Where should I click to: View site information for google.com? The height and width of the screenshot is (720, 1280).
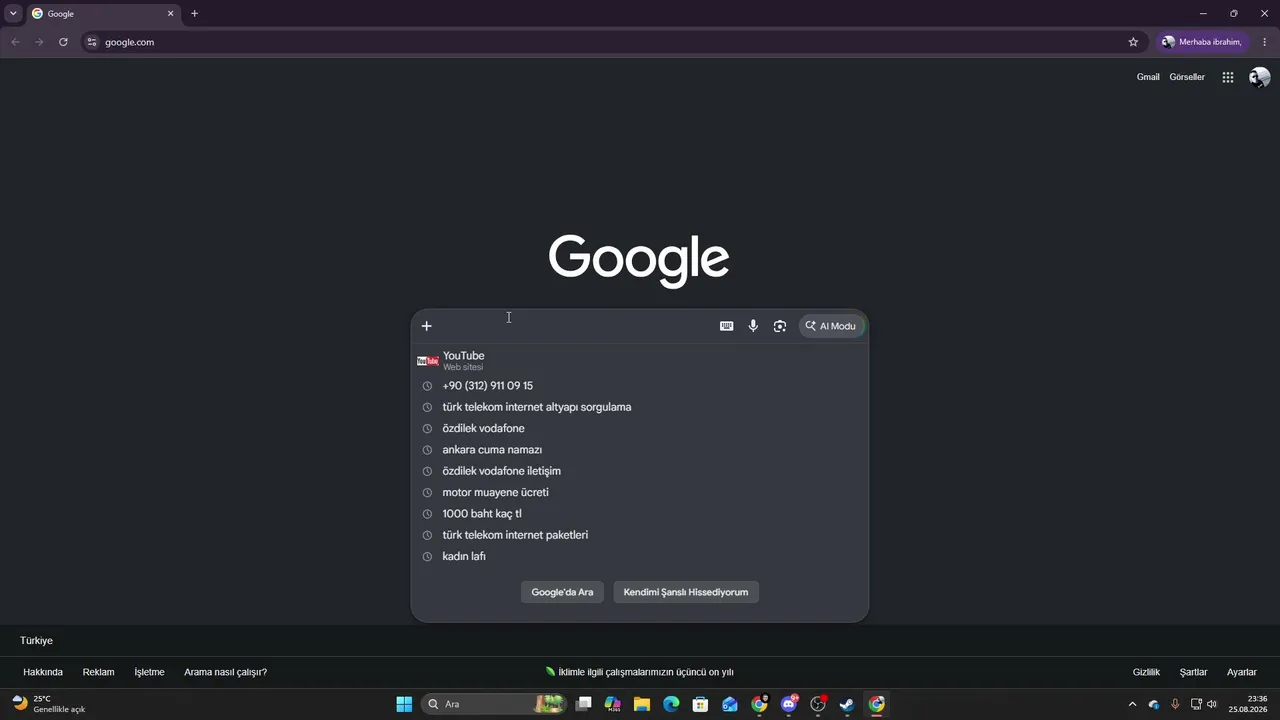92,42
